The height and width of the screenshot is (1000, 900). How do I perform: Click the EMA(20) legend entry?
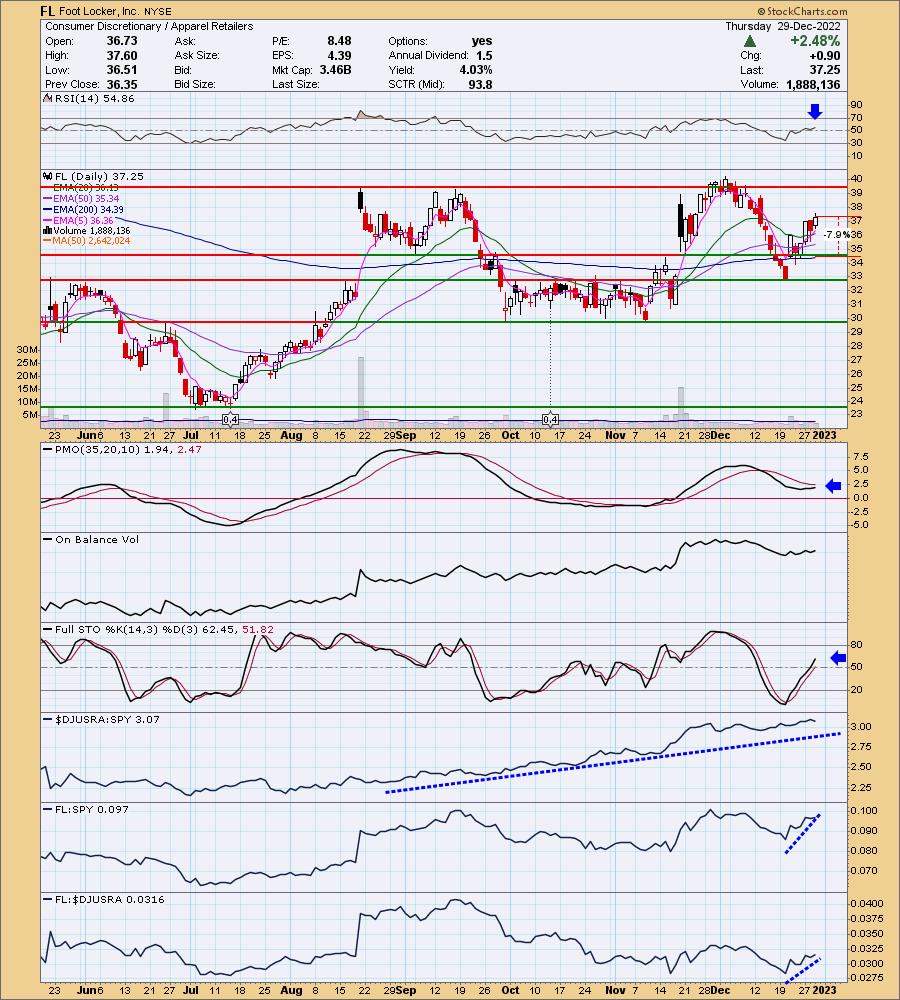pyautogui.click(x=85, y=188)
